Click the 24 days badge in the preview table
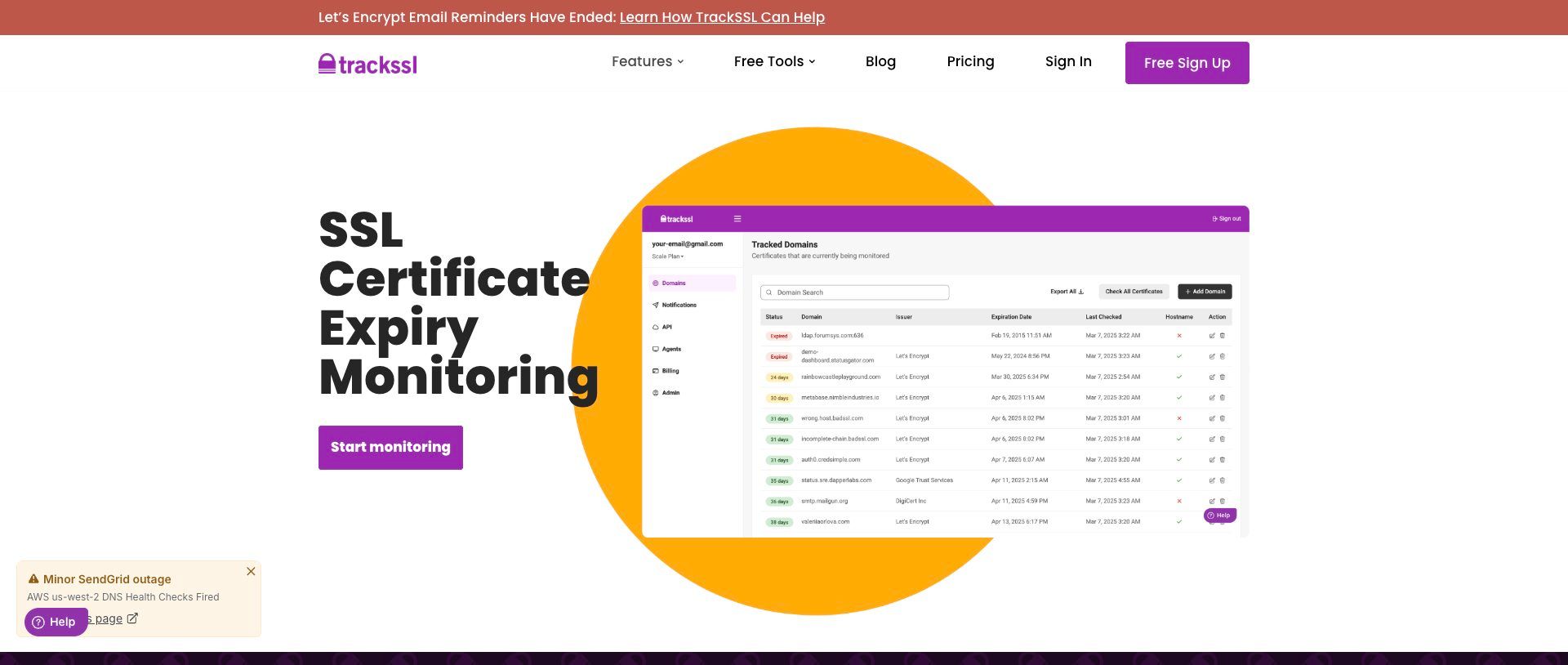The width and height of the screenshot is (1568, 665). click(x=779, y=377)
